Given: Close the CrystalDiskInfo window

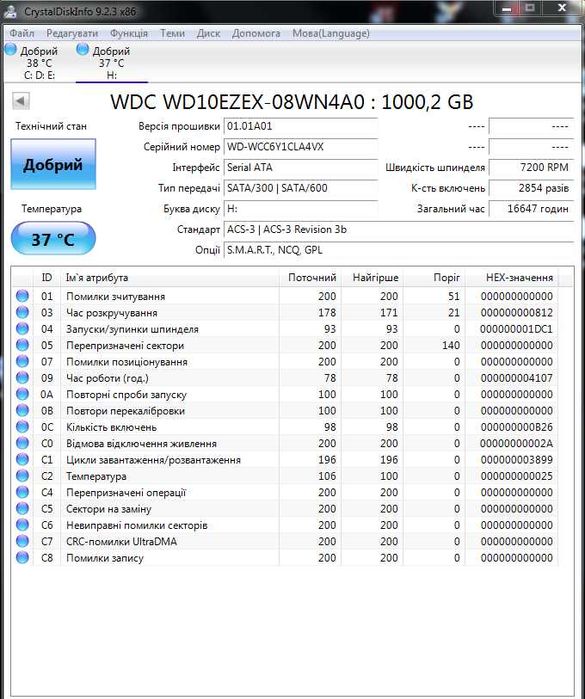Looking at the screenshot, I should tap(562, 8).
